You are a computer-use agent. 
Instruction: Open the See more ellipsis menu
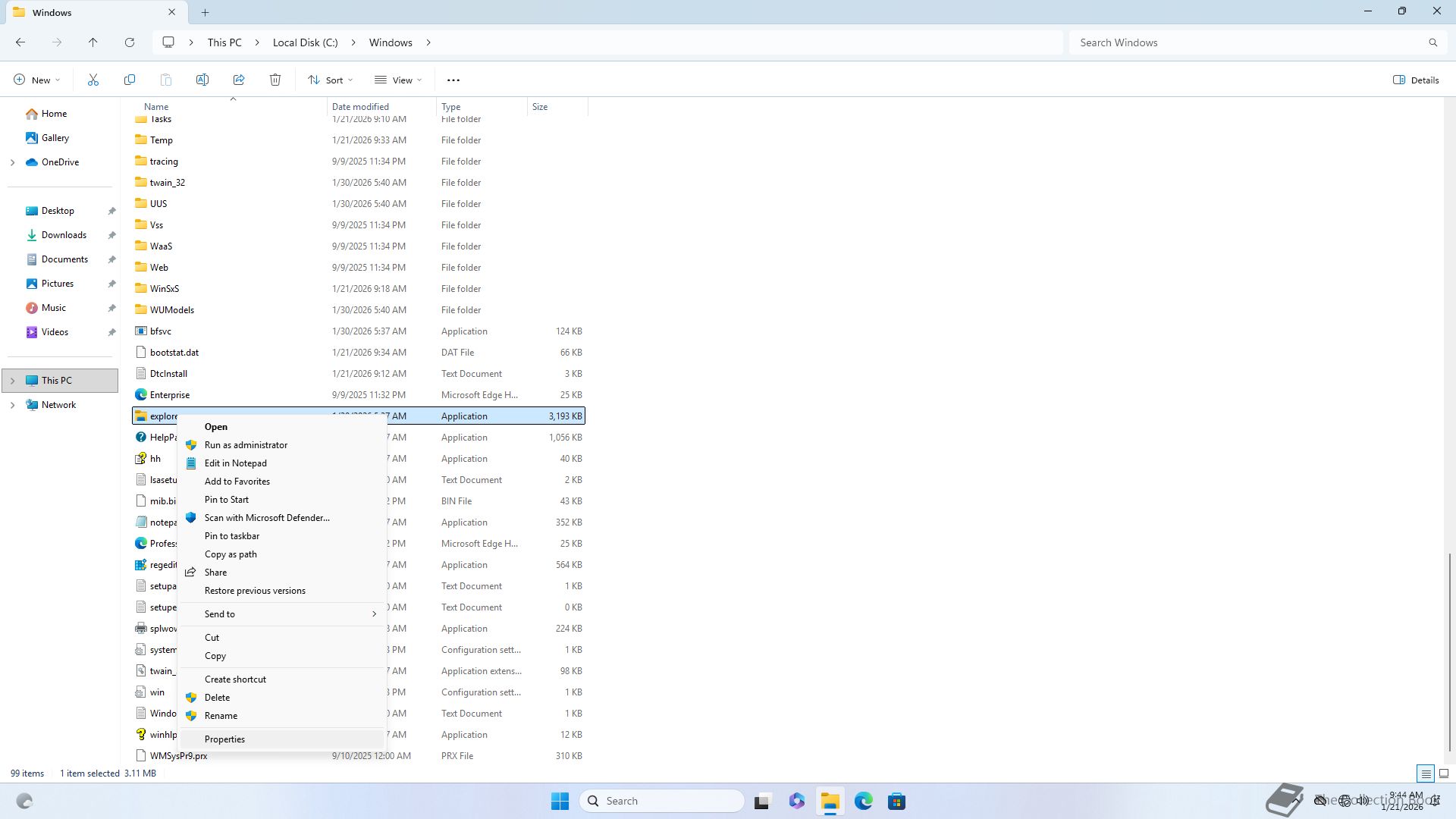(453, 80)
